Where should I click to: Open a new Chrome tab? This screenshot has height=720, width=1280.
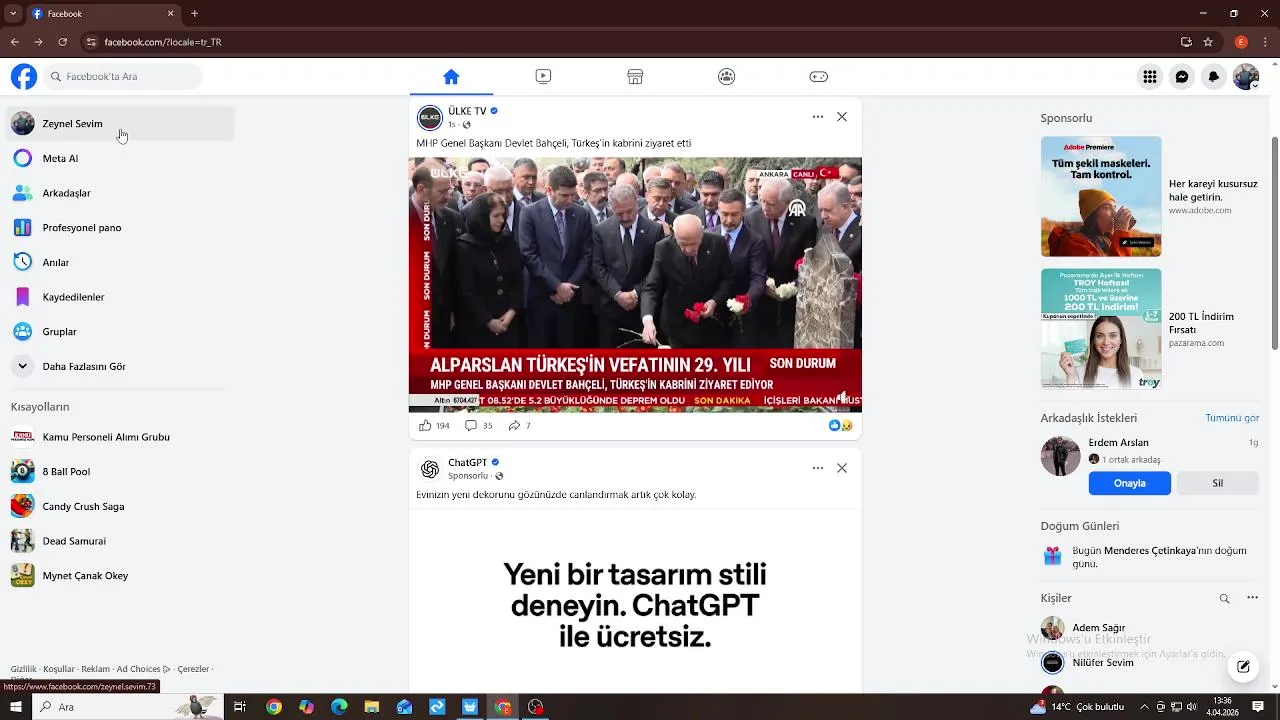pyautogui.click(x=194, y=14)
